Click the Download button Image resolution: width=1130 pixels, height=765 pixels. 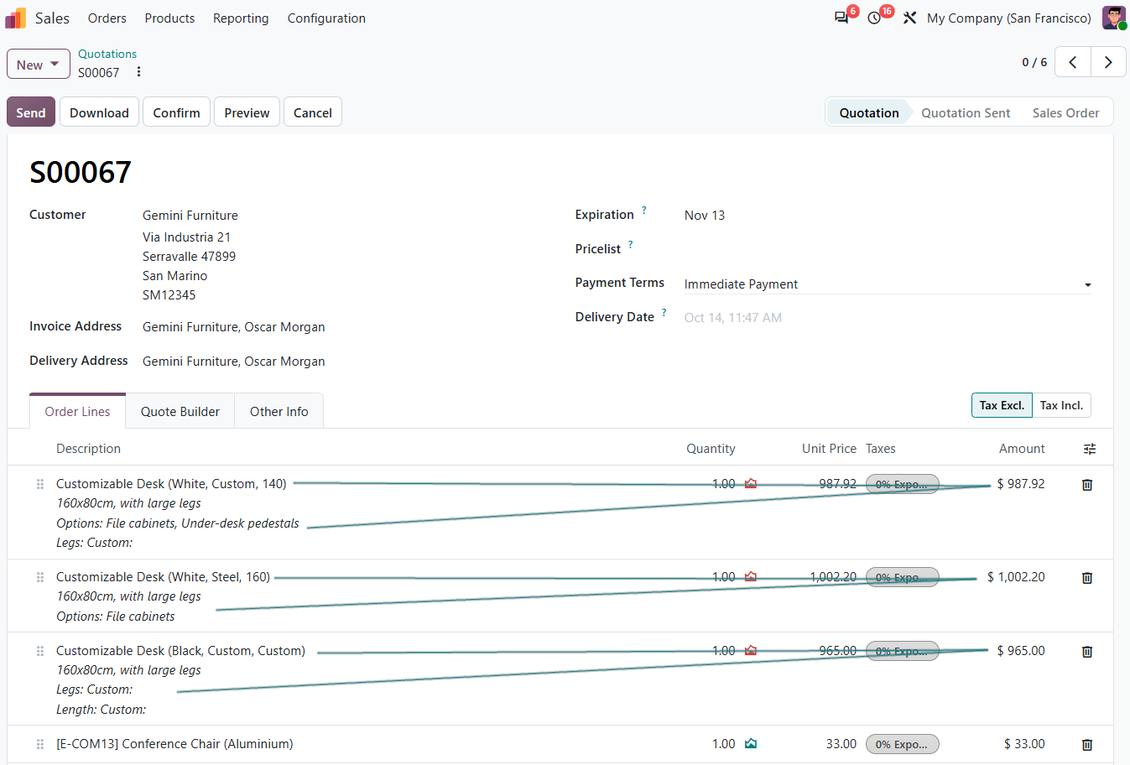tap(99, 112)
